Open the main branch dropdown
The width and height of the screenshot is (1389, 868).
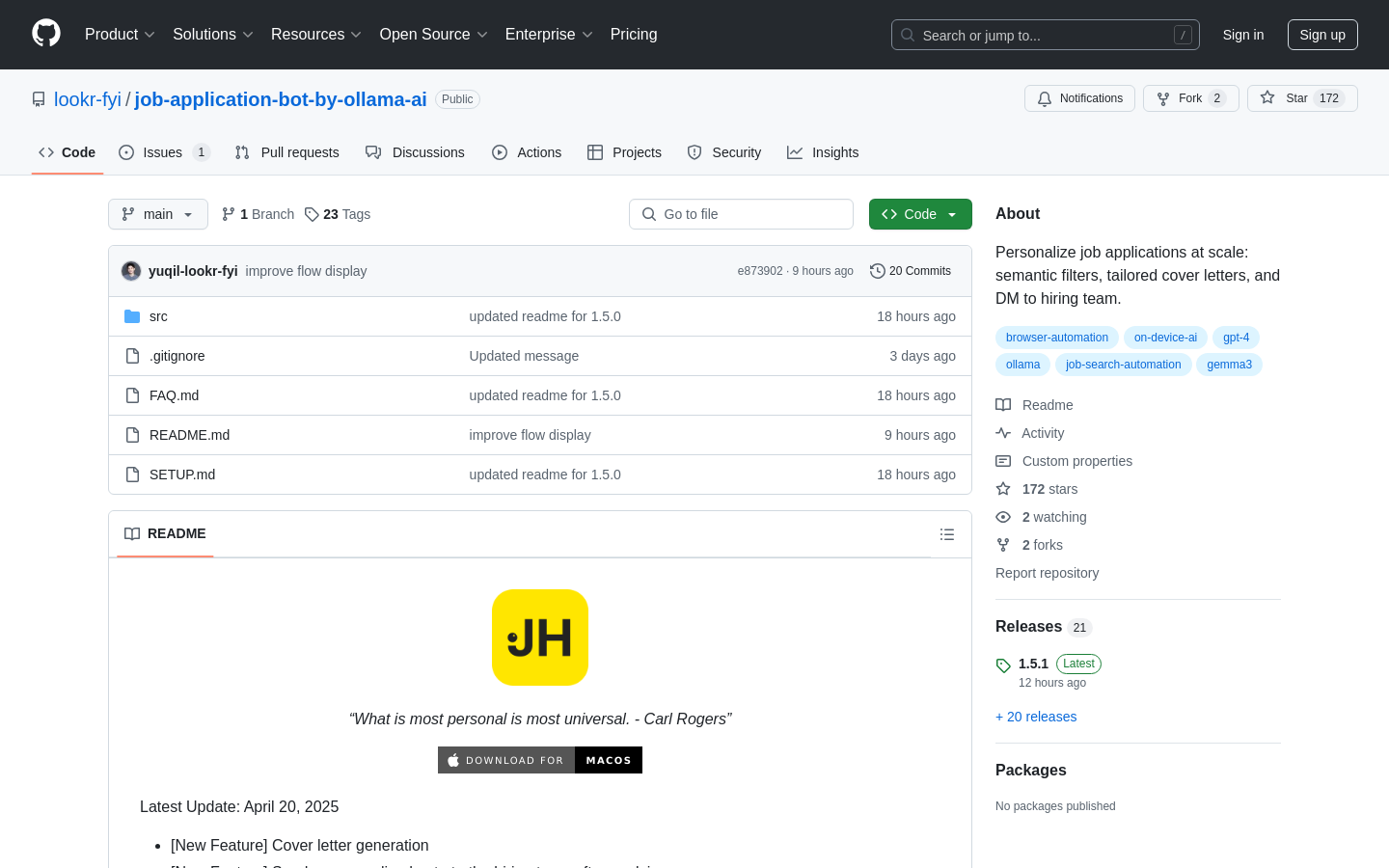tap(158, 214)
